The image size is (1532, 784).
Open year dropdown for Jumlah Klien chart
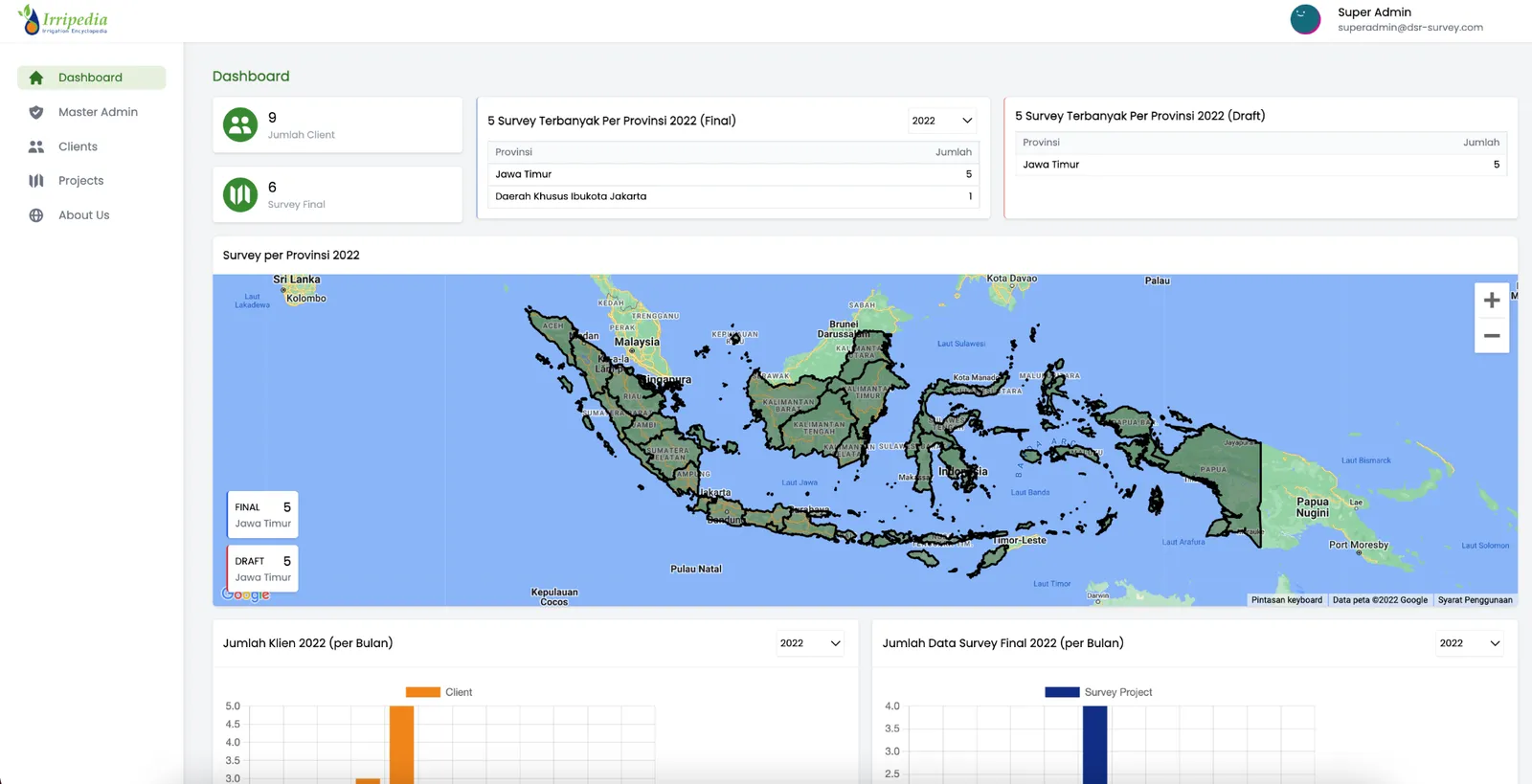click(x=810, y=643)
